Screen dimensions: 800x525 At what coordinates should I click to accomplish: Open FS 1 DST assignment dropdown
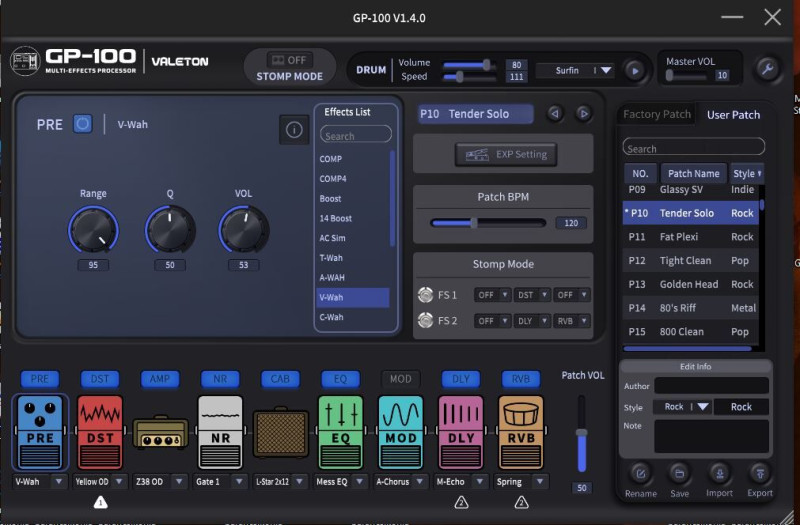point(532,295)
